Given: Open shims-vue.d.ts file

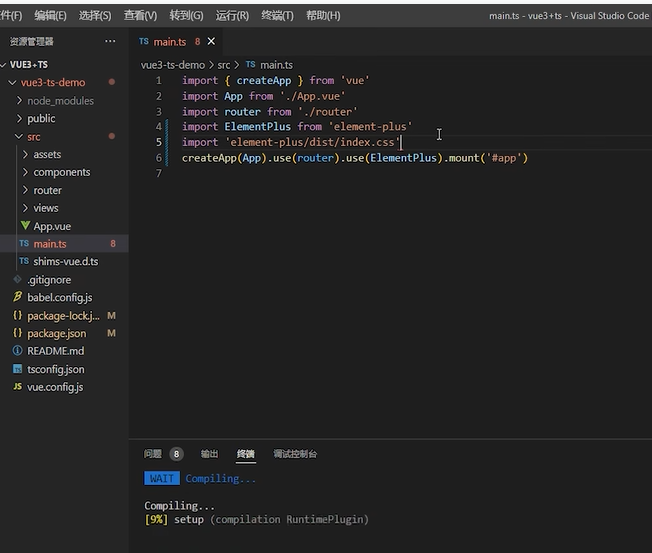Looking at the screenshot, I should (x=66, y=262).
